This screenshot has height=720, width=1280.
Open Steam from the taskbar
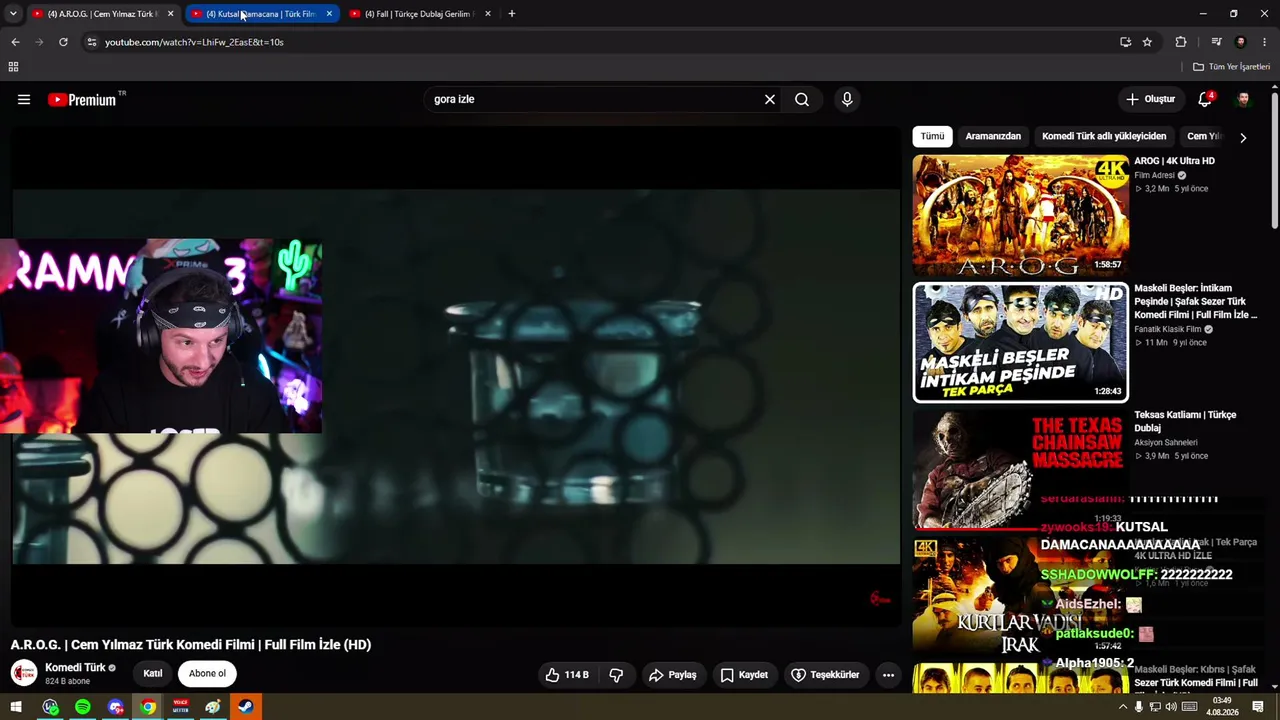click(245, 707)
